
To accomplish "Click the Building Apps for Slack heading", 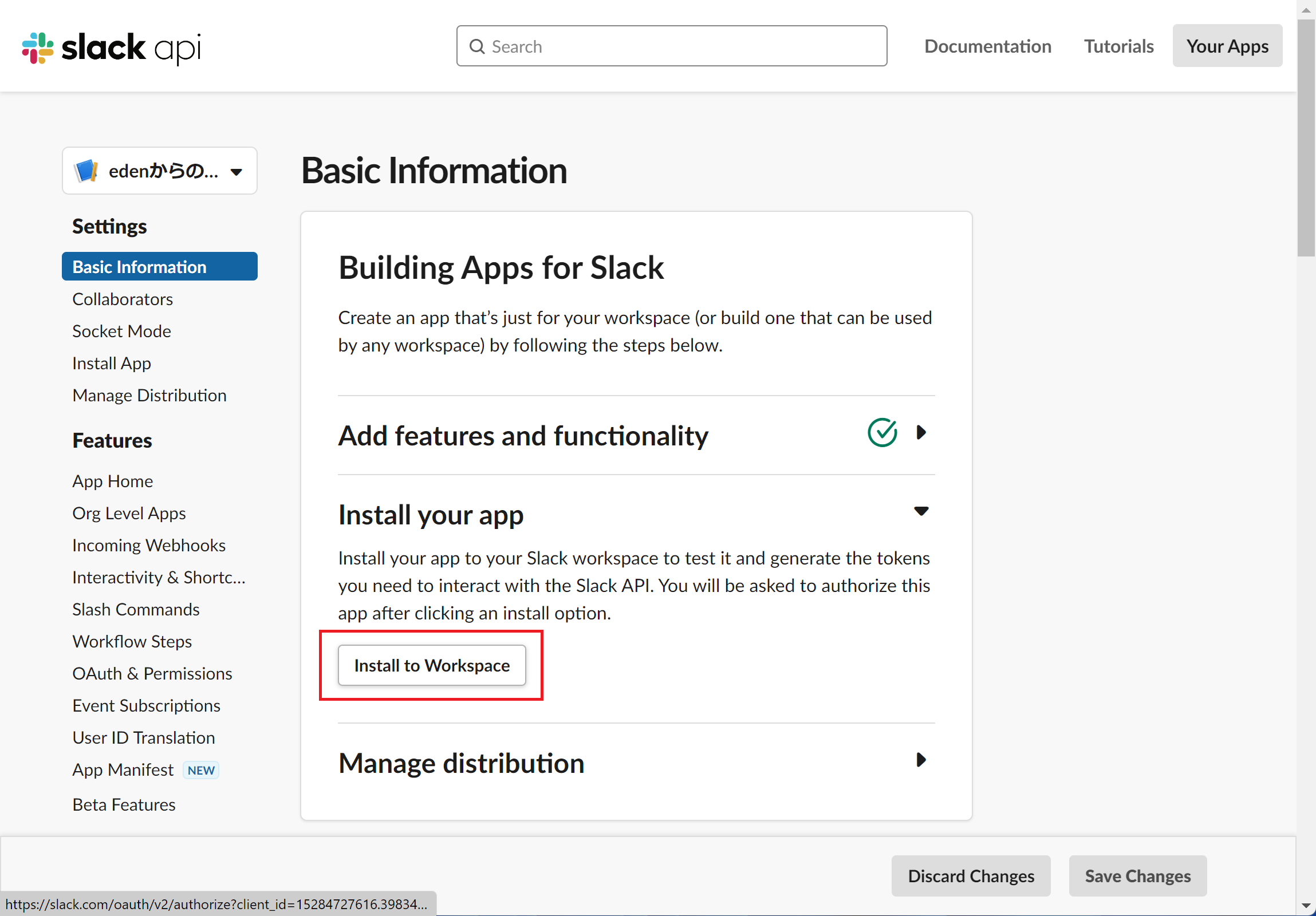I will (x=501, y=267).
